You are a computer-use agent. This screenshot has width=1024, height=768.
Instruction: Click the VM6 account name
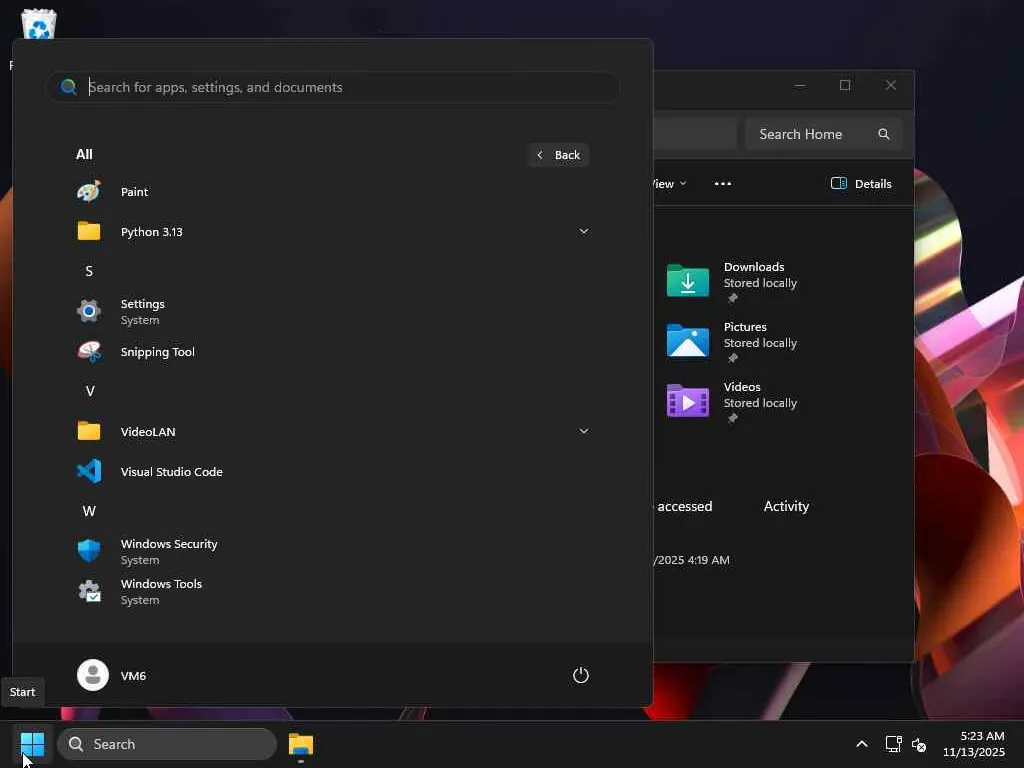click(133, 676)
